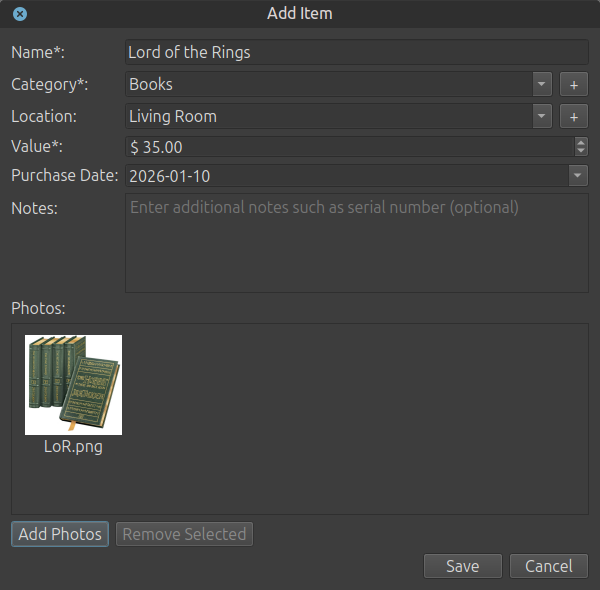
Task: Decrease value with down stepper arrow
Action: tap(581, 151)
